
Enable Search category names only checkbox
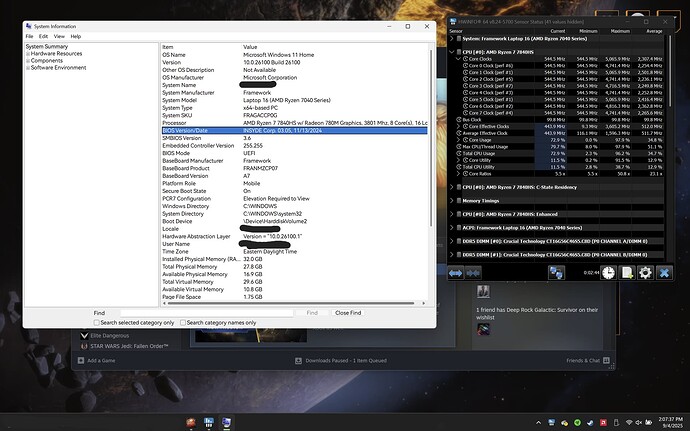[x=183, y=323]
